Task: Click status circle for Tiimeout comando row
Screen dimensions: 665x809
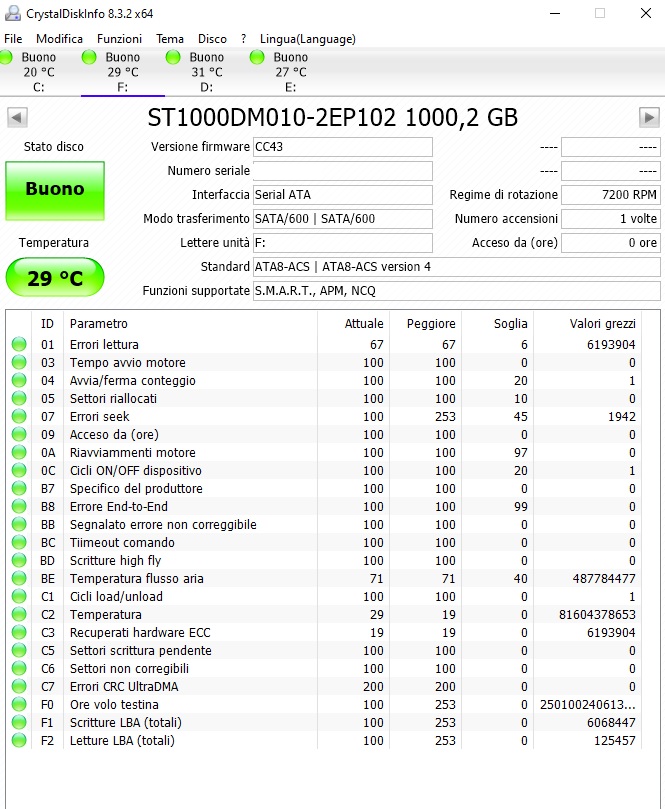Action: (19, 542)
